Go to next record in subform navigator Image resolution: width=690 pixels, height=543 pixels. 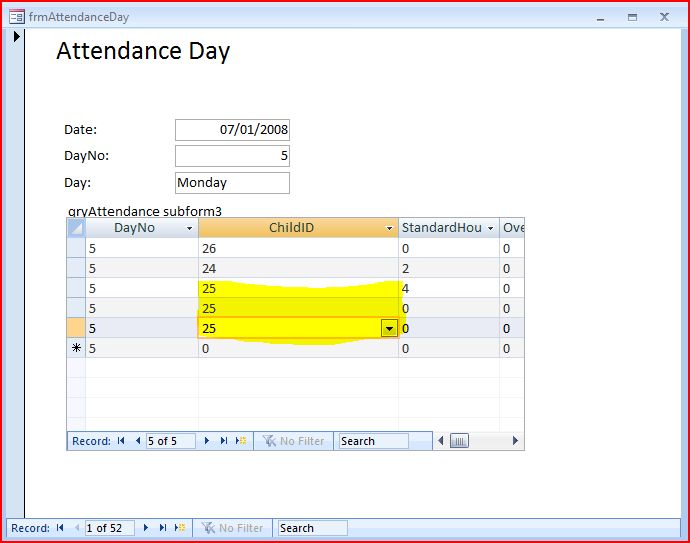coord(207,440)
